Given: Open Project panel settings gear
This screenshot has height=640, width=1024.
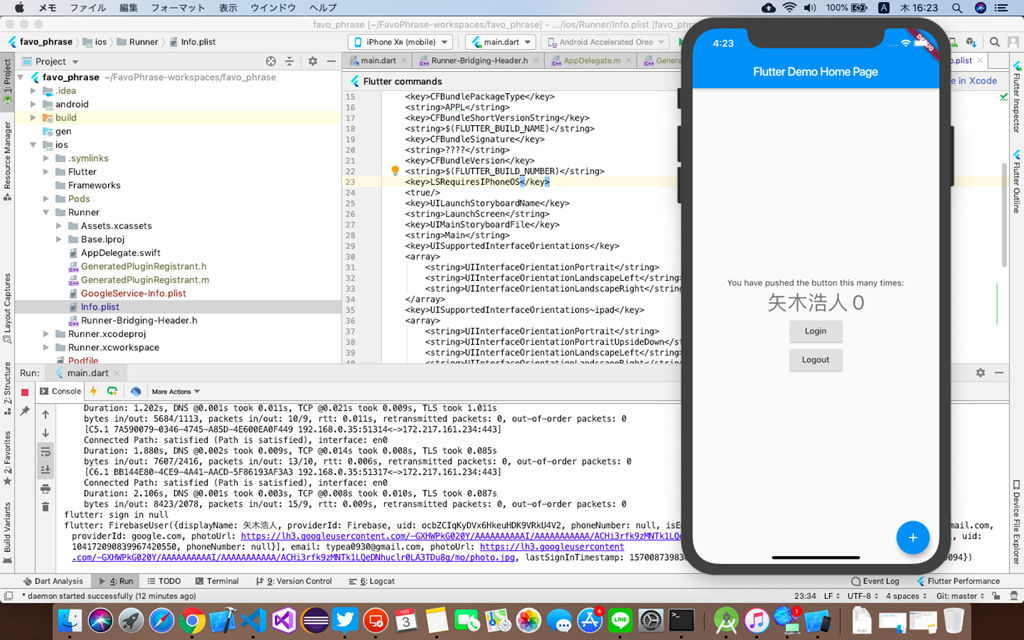Looking at the screenshot, I should [312, 61].
